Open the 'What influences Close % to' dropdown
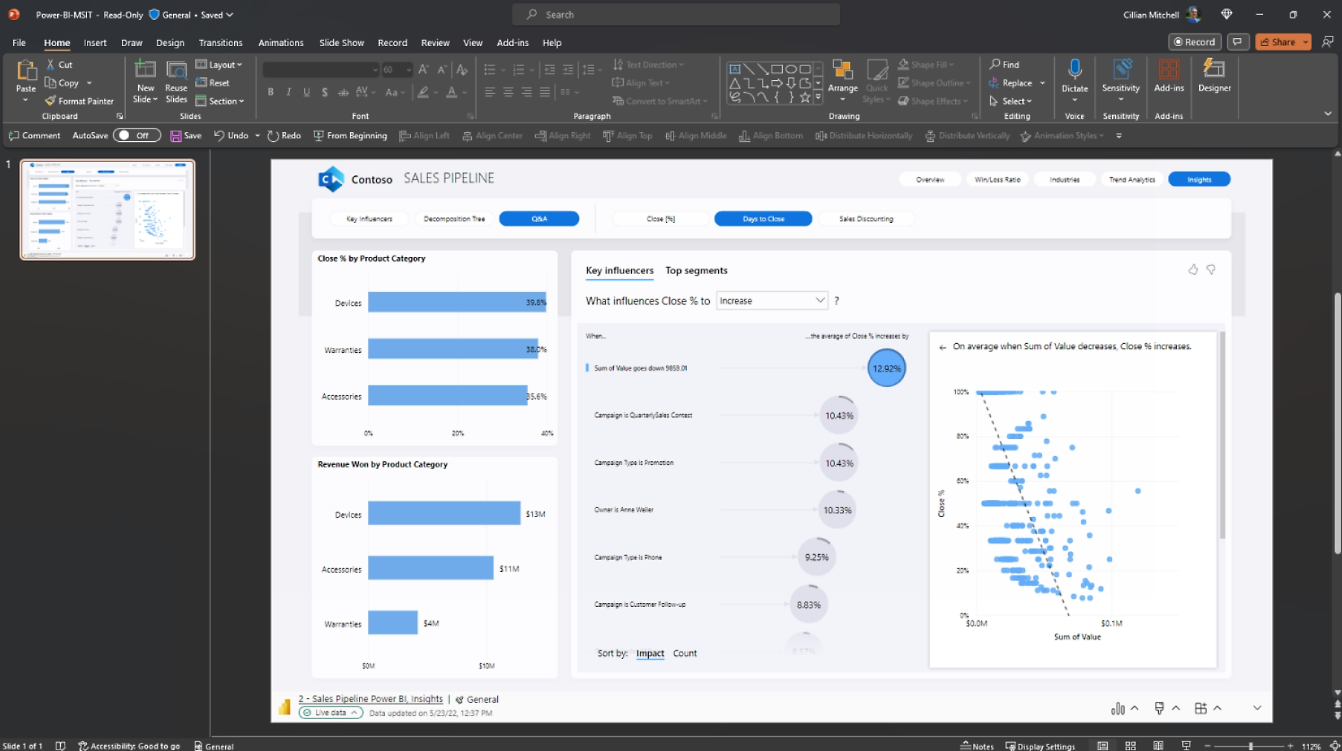1342x751 pixels. (x=772, y=300)
